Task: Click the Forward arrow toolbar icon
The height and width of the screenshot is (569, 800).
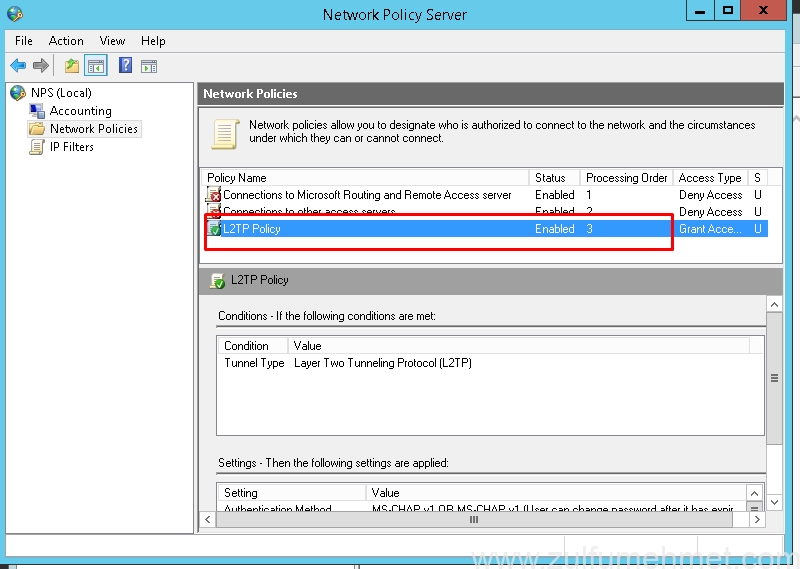Action: pos(41,65)
